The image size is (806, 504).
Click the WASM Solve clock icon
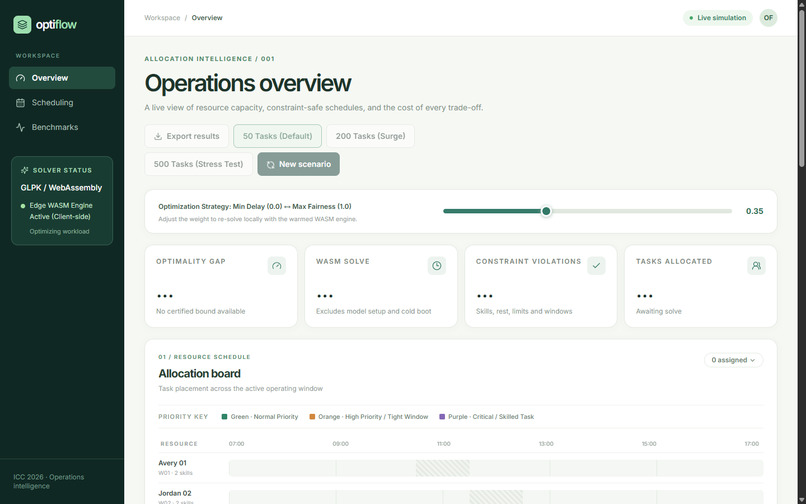(436, 266)
